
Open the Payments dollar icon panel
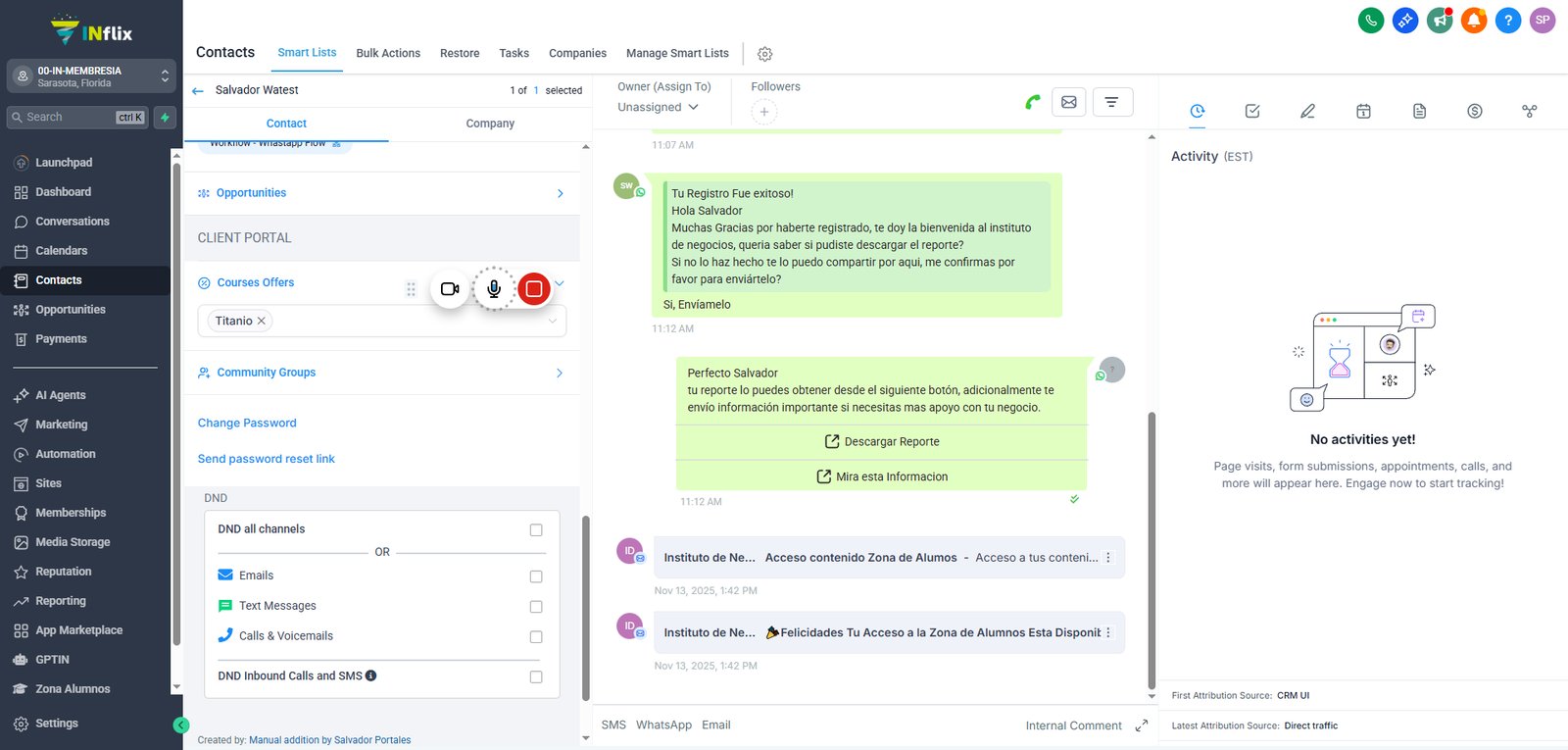(x=1475, y=111)
